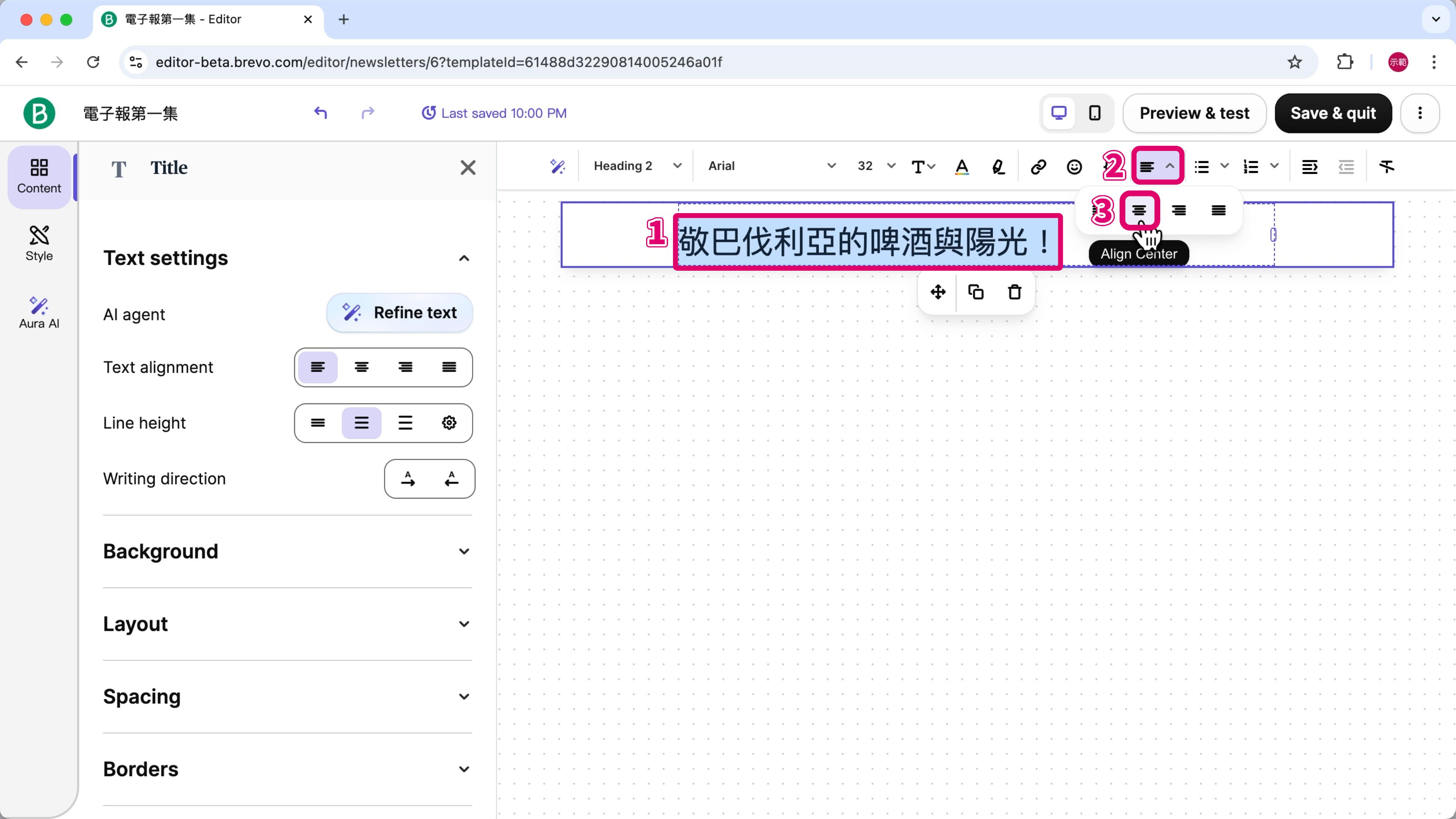Open the text color picker

tap(962, 166)
